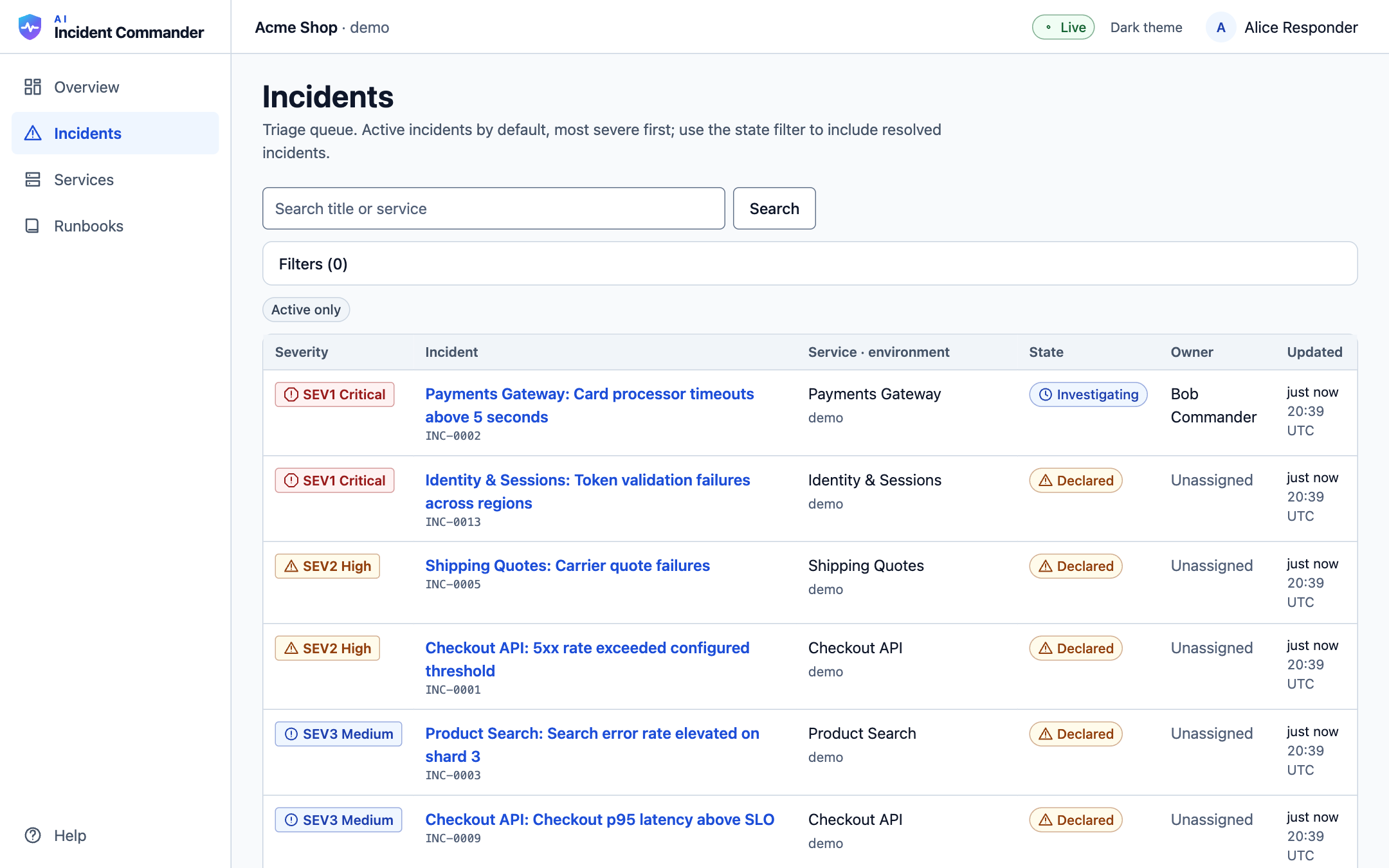Screen dimensions: 1389x868
Task: Click the Search title or service field
Action: click(x=494, y=208)
